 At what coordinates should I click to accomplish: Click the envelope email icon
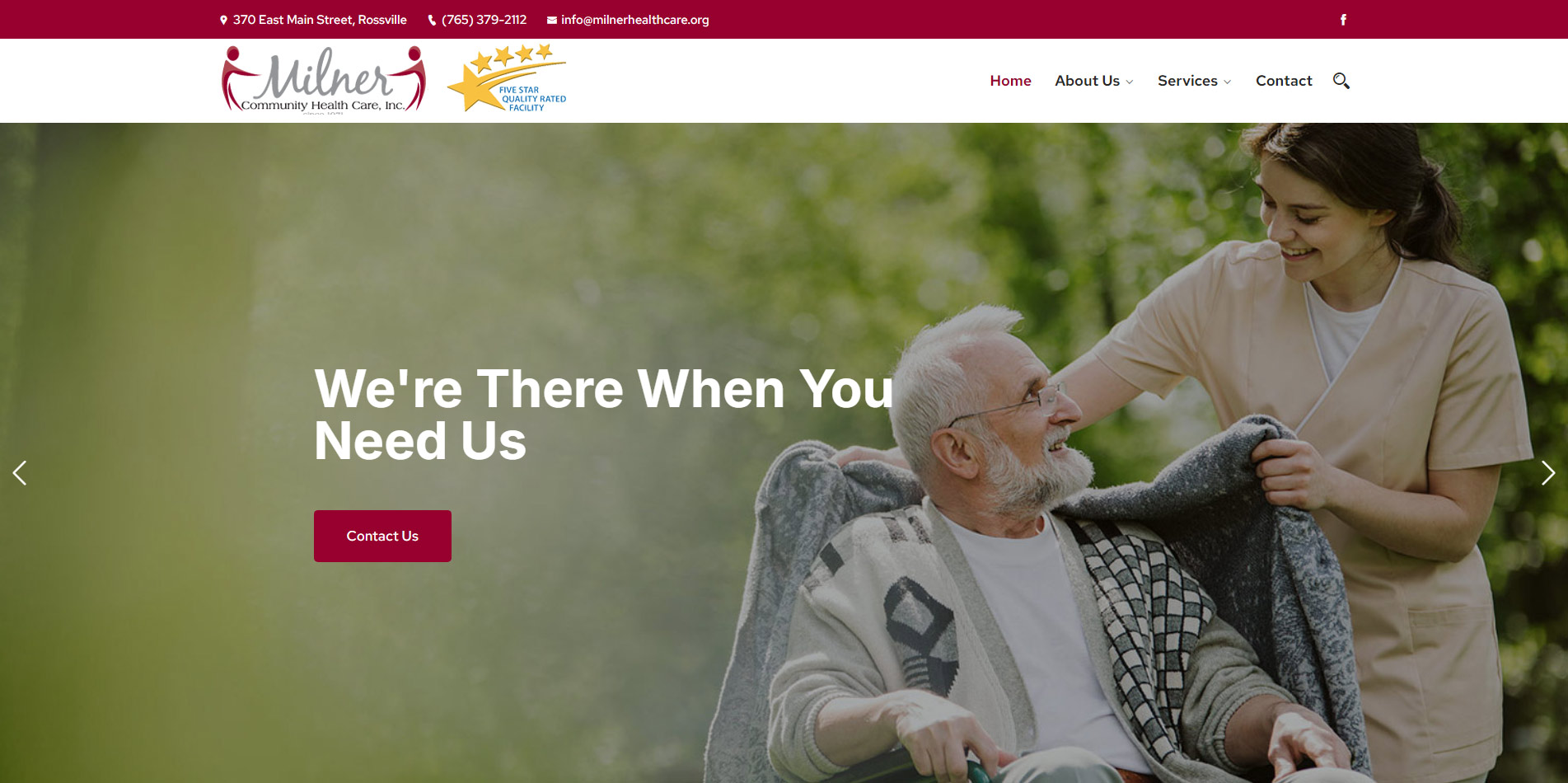tap(552, 20)
